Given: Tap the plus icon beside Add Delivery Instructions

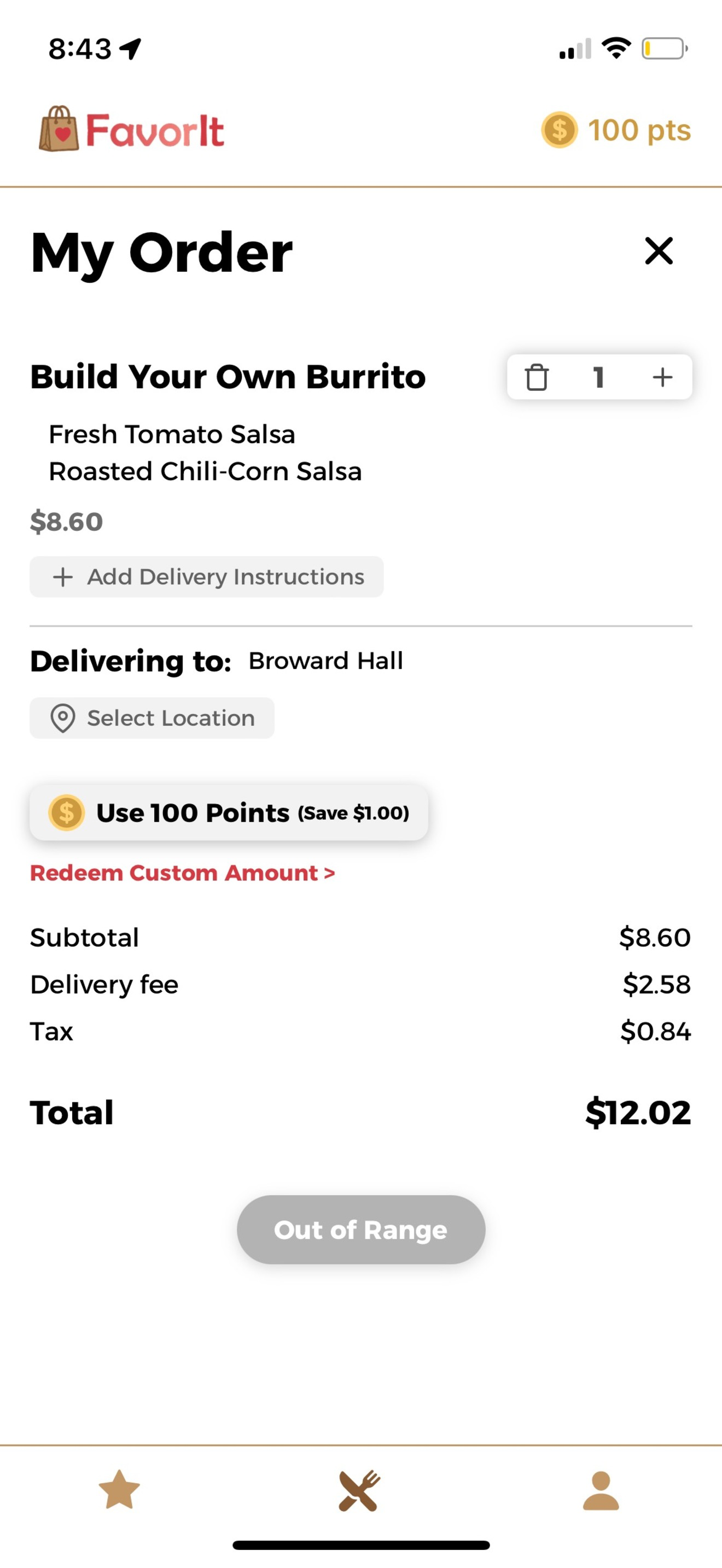Looking at the screenshot, I should click(x=63, y=576).
